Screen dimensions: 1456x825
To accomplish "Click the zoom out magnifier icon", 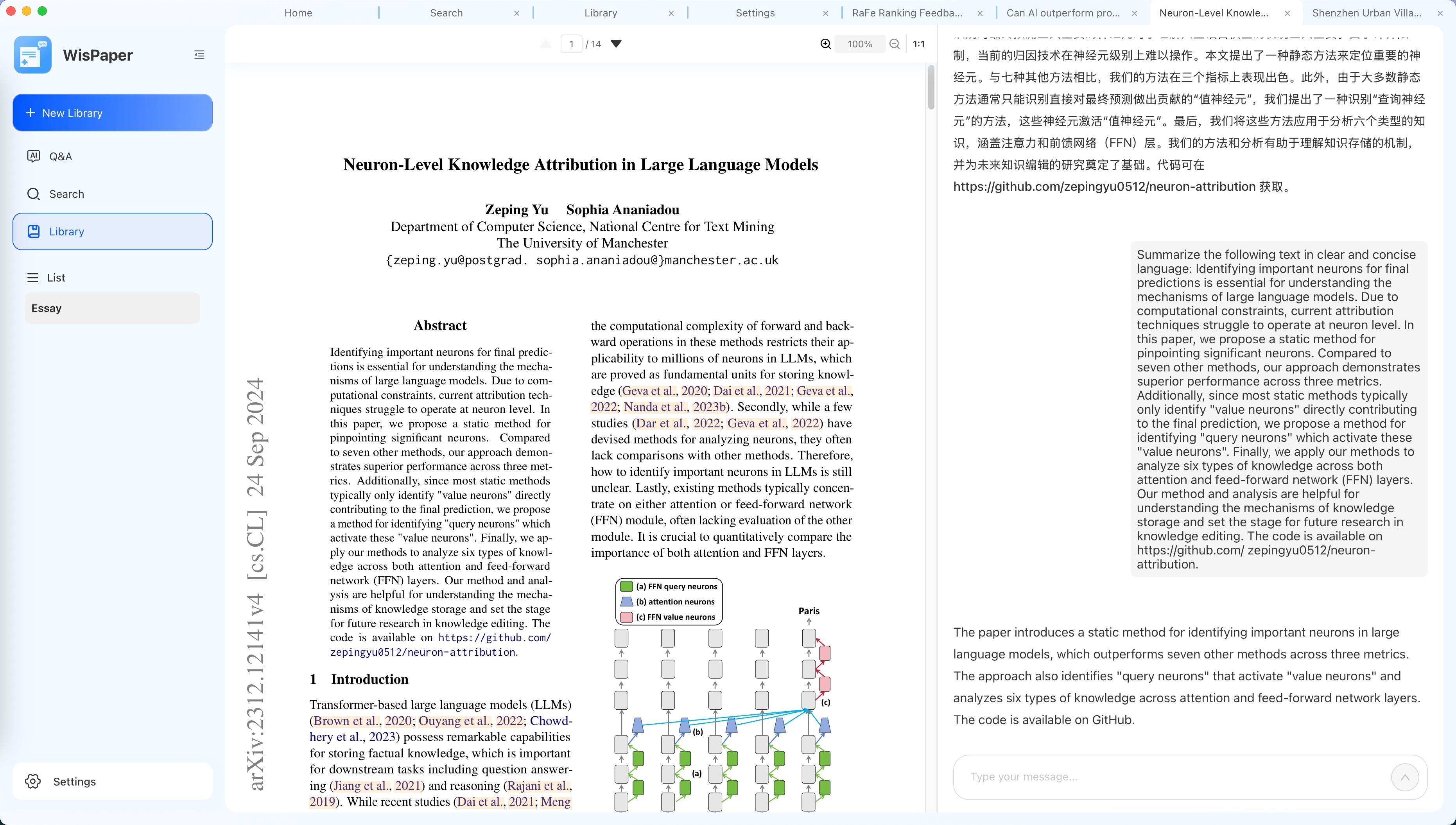I will tap(895, 44).
